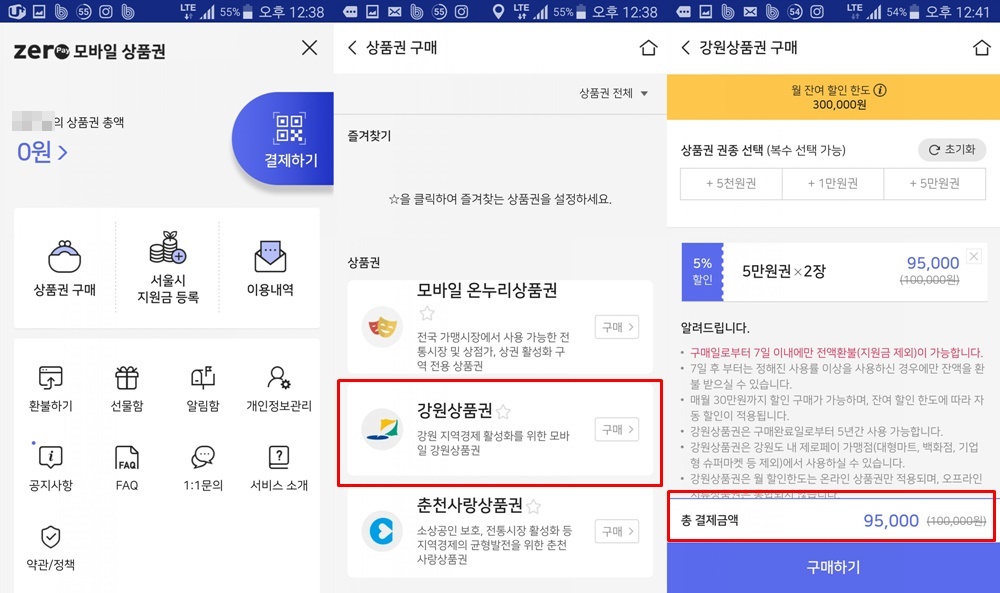Tap the 구매하기 purchase button
The image size is (1000, 593).
(x=834, y=567)
